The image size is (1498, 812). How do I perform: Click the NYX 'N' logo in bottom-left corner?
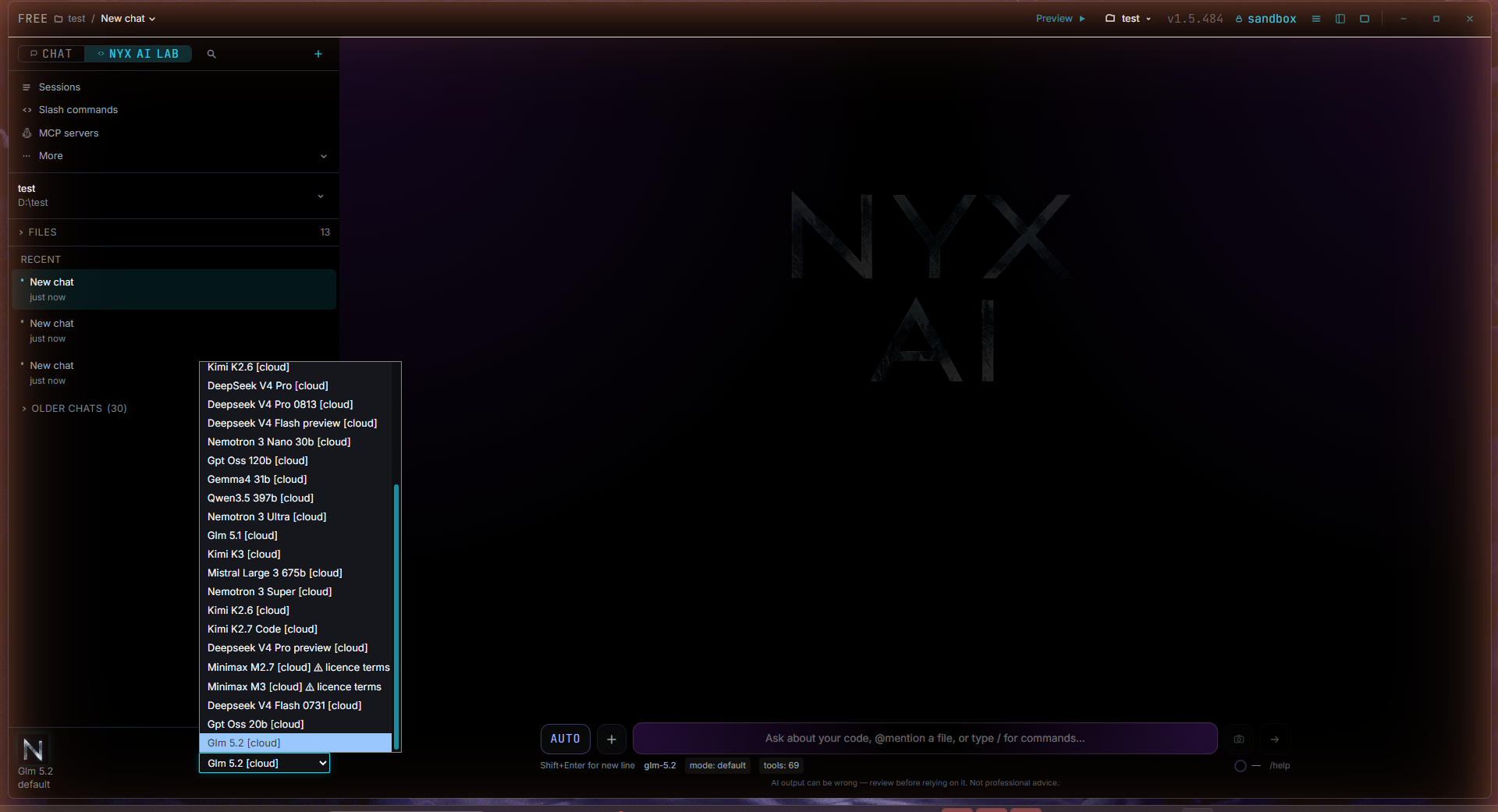pos(33,750)
